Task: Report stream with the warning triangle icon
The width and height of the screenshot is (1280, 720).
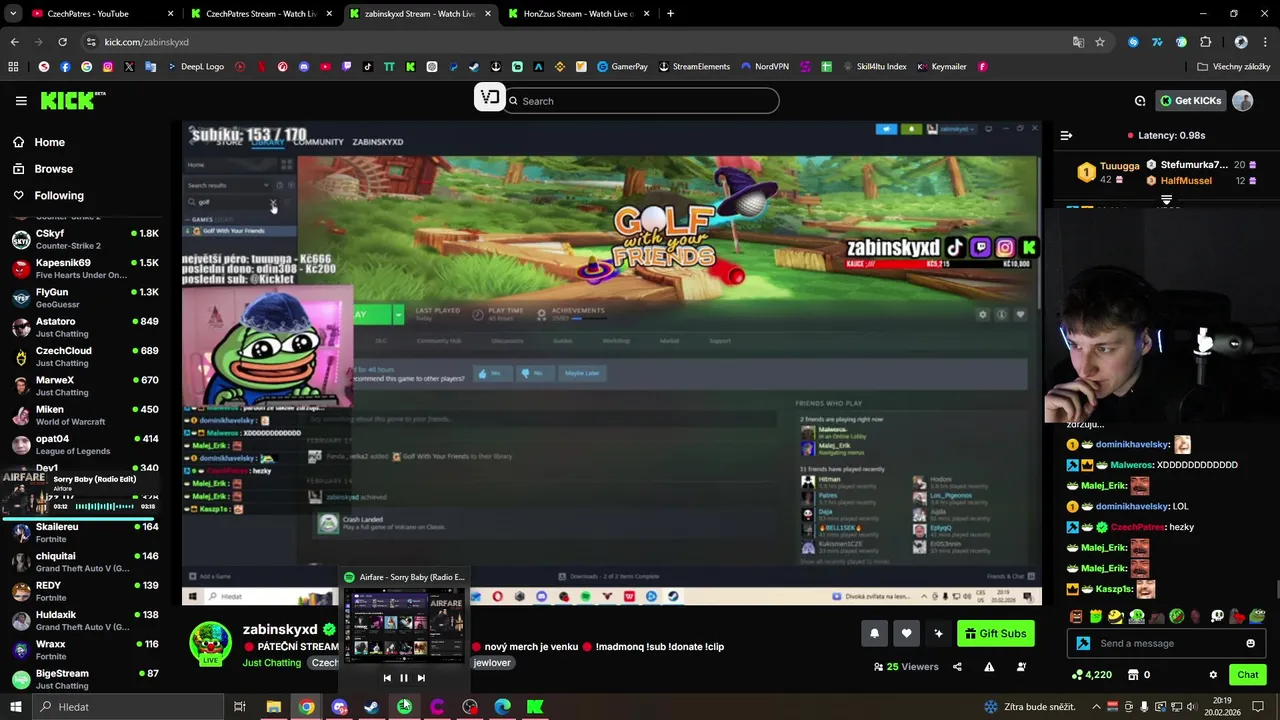Action: coord(989,667)
